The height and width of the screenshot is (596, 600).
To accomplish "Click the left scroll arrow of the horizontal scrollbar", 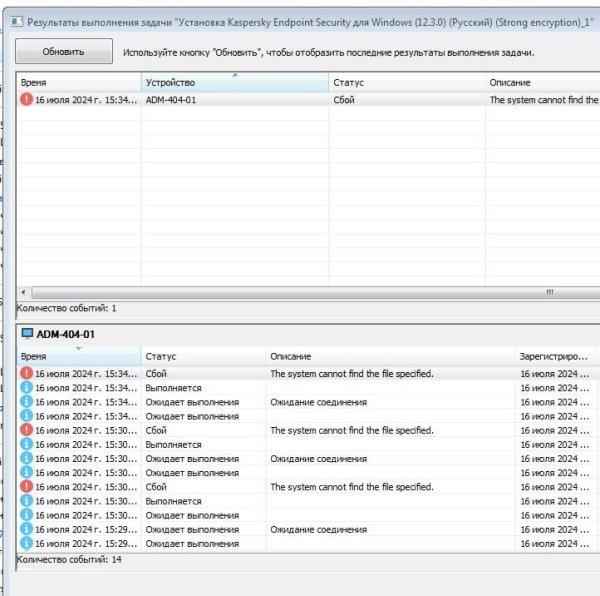I will click(24, 293).
